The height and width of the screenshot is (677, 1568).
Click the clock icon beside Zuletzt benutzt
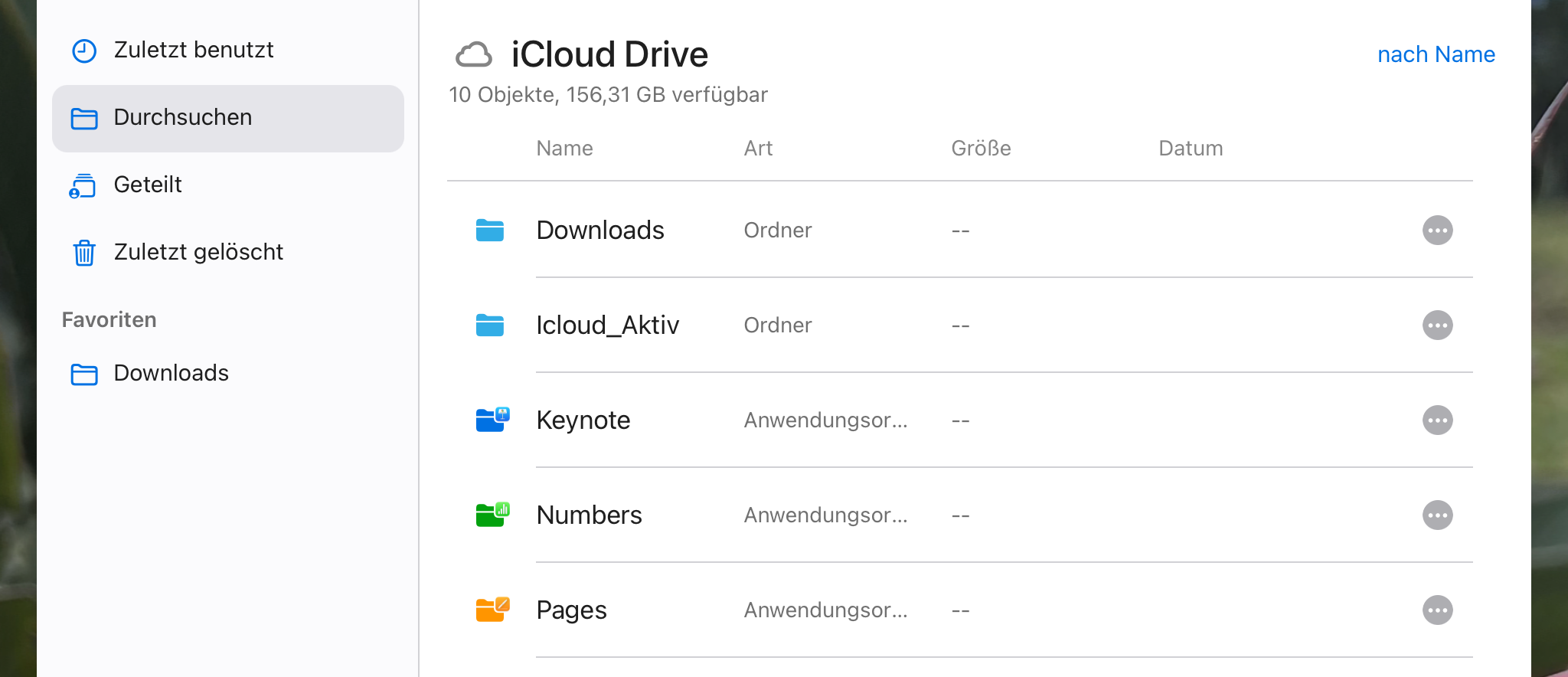click(x=84, y=51)
